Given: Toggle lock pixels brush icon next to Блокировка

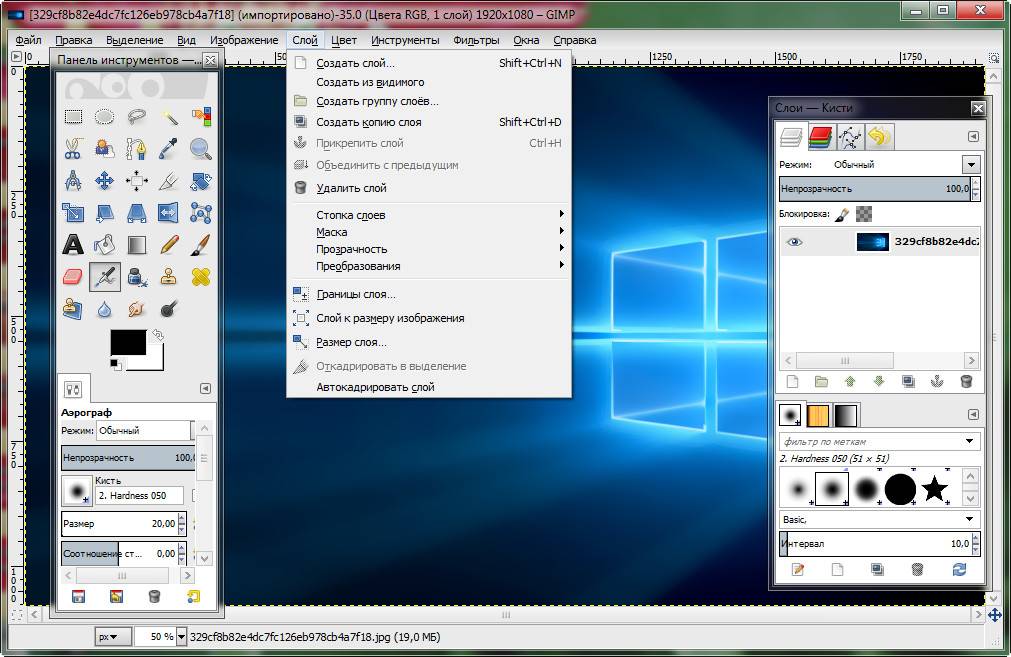Looking at the screenshot, I should coord(841,214).
